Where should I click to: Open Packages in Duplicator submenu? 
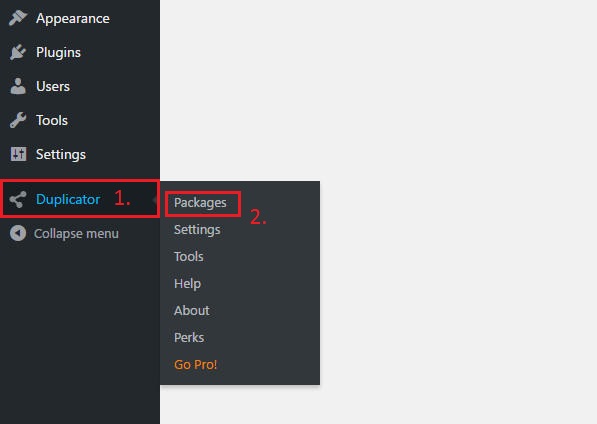[x=200, y=203]
